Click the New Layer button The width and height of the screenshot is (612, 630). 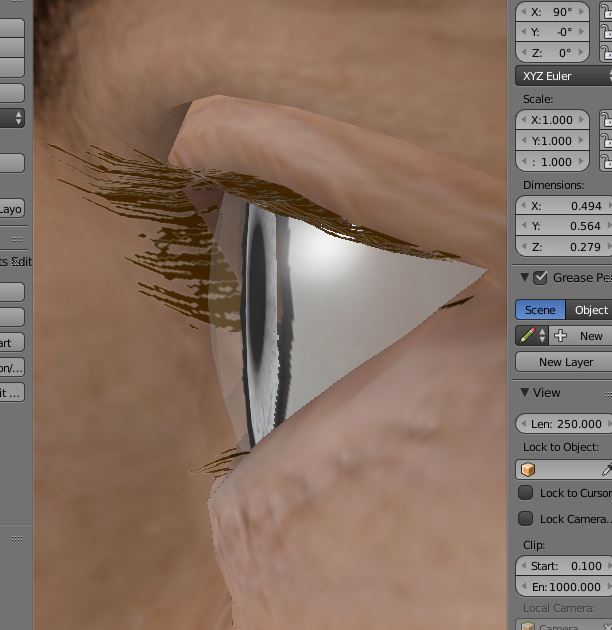pyautogui.click(x=563, y=362)
